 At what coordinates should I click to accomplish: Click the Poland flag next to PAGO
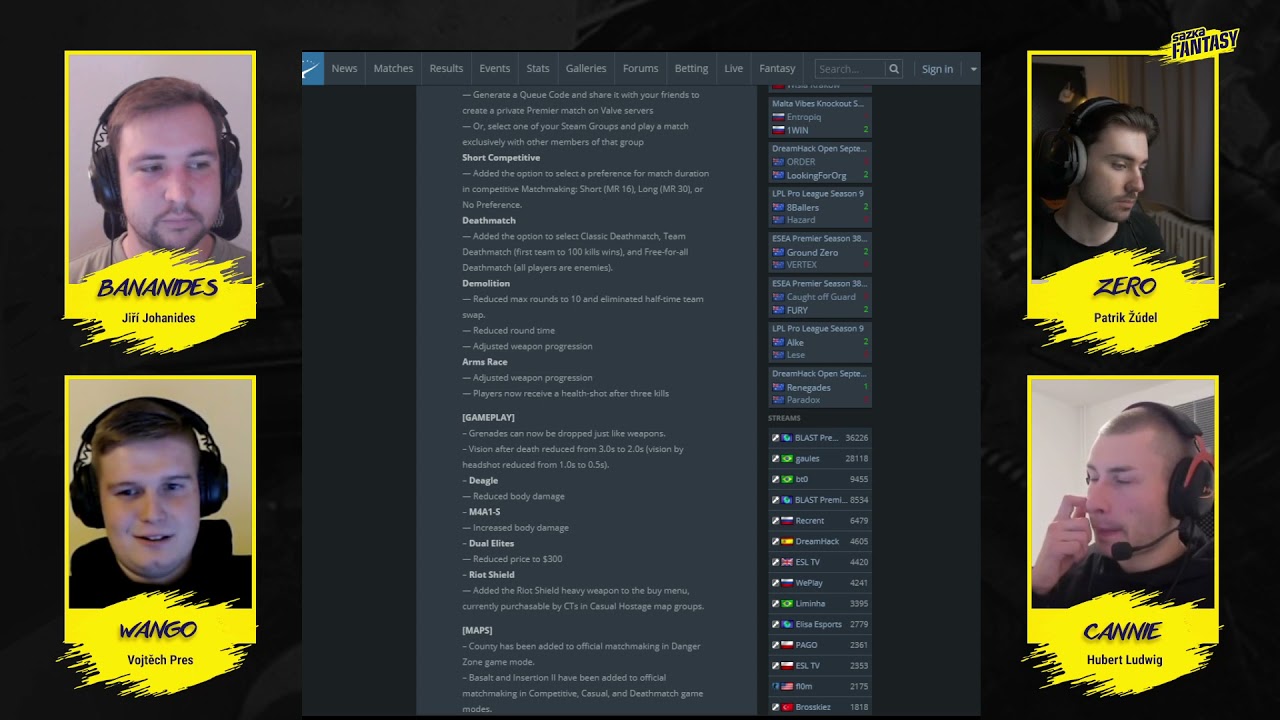(787, 645)
